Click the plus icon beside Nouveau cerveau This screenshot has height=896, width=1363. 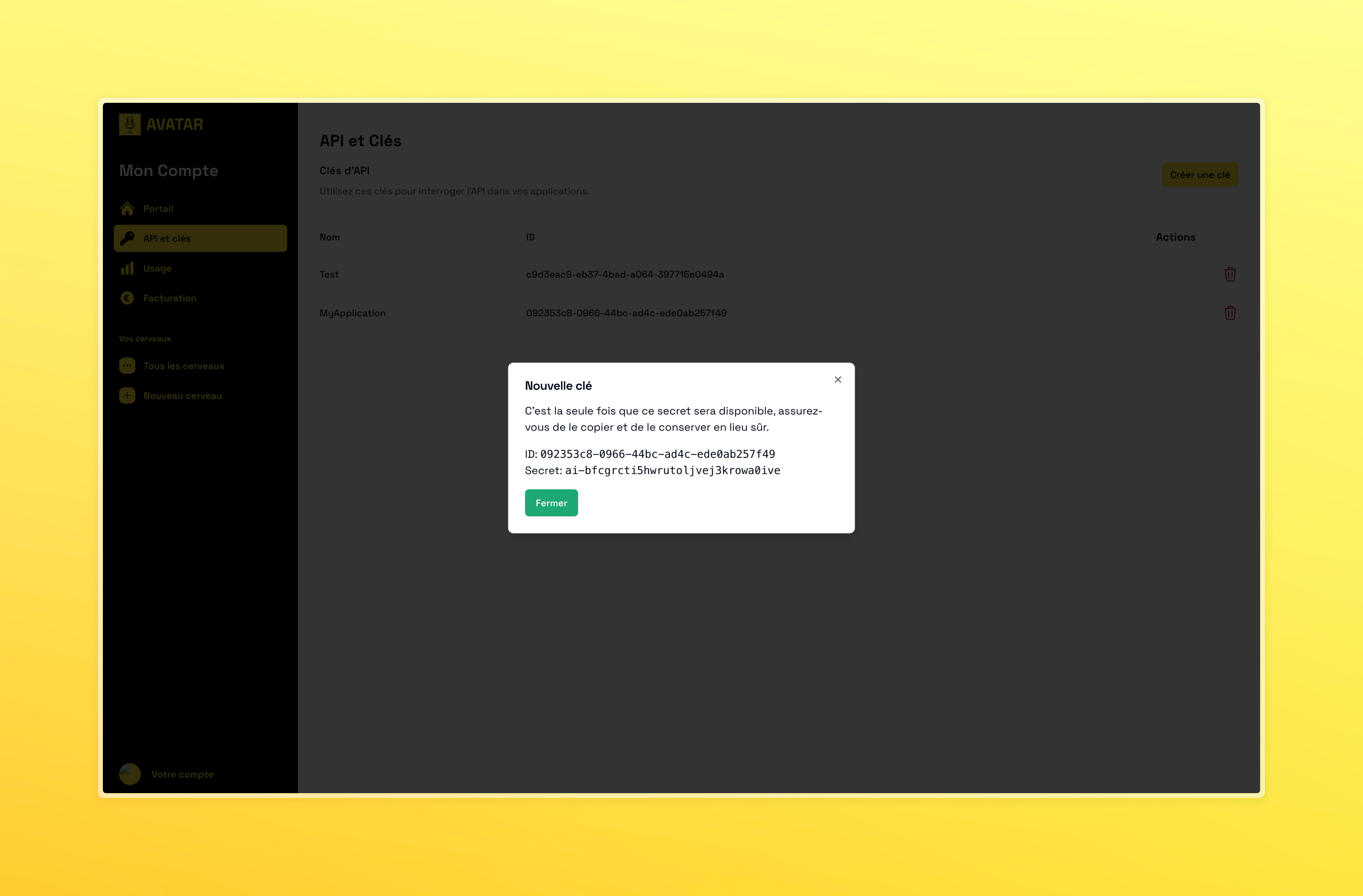pos(127,395)
